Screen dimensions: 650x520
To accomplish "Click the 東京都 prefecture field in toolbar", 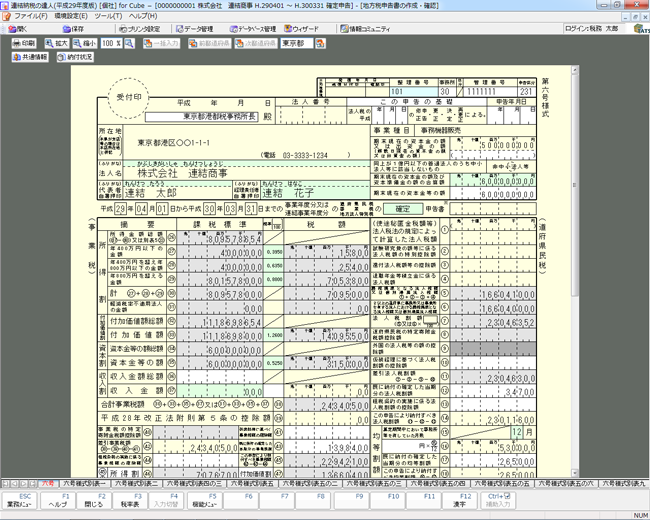I will click(297, 43).
